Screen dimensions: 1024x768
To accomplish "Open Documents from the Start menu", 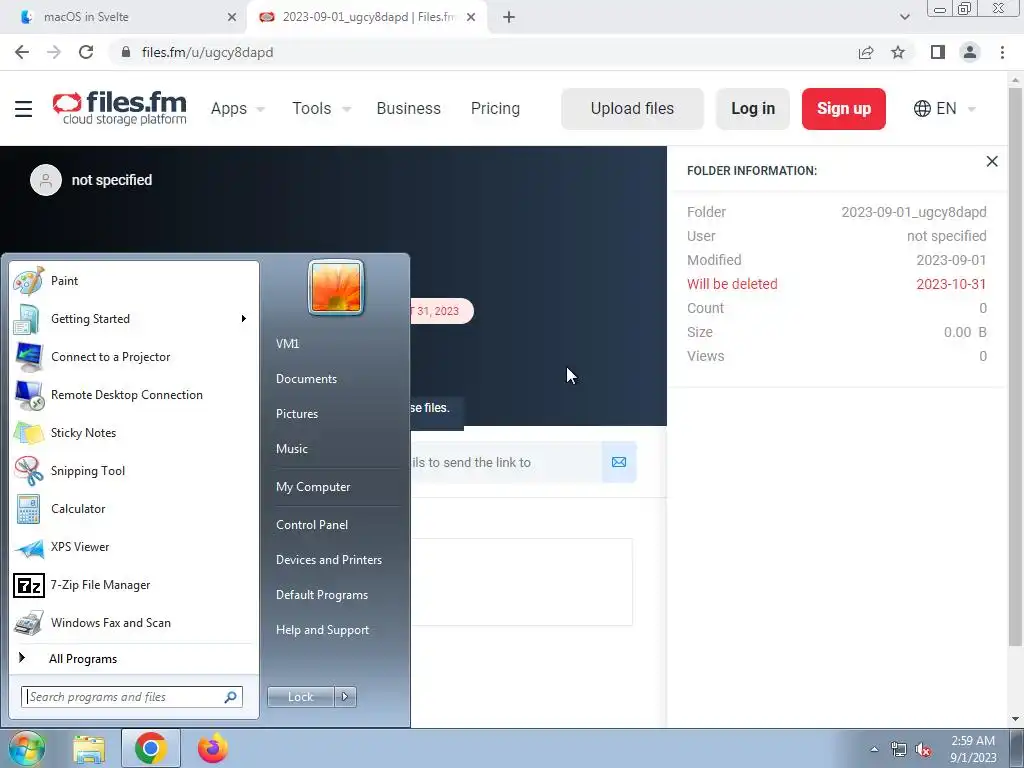I will coord(306,379).
